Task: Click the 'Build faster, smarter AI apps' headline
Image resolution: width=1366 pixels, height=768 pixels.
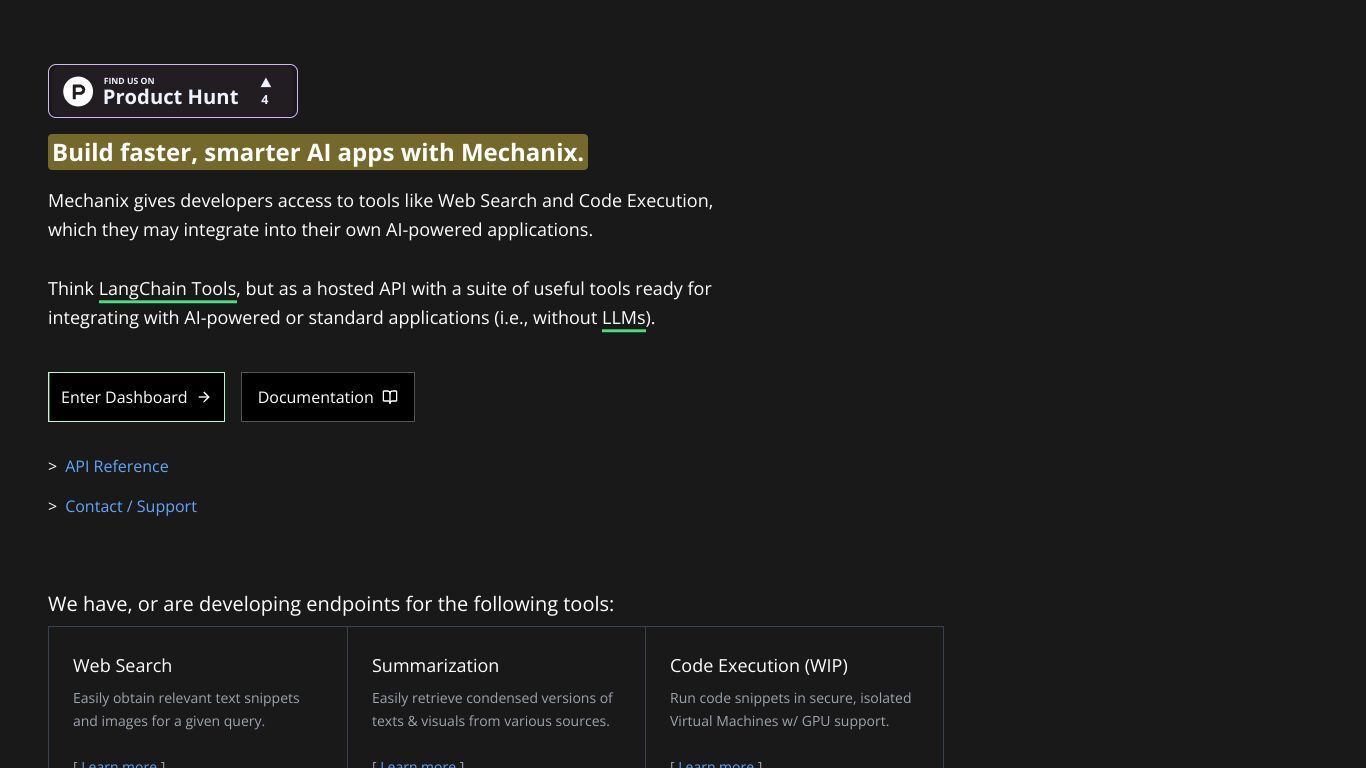Action: click(318, 152)
